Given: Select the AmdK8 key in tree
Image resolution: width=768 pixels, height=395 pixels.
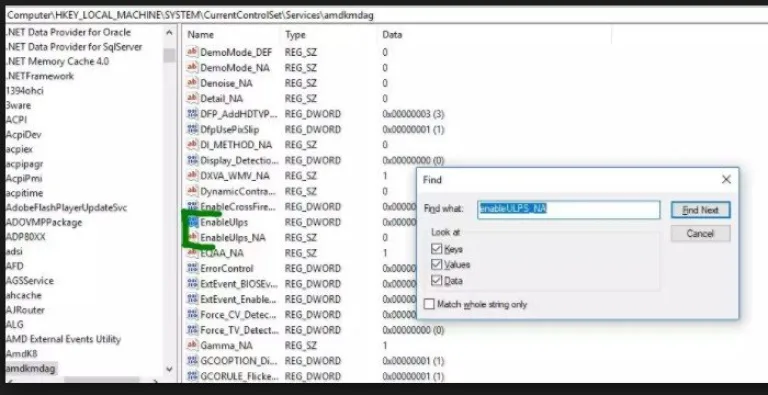Looking at the screenshot, I should point(22,353).
